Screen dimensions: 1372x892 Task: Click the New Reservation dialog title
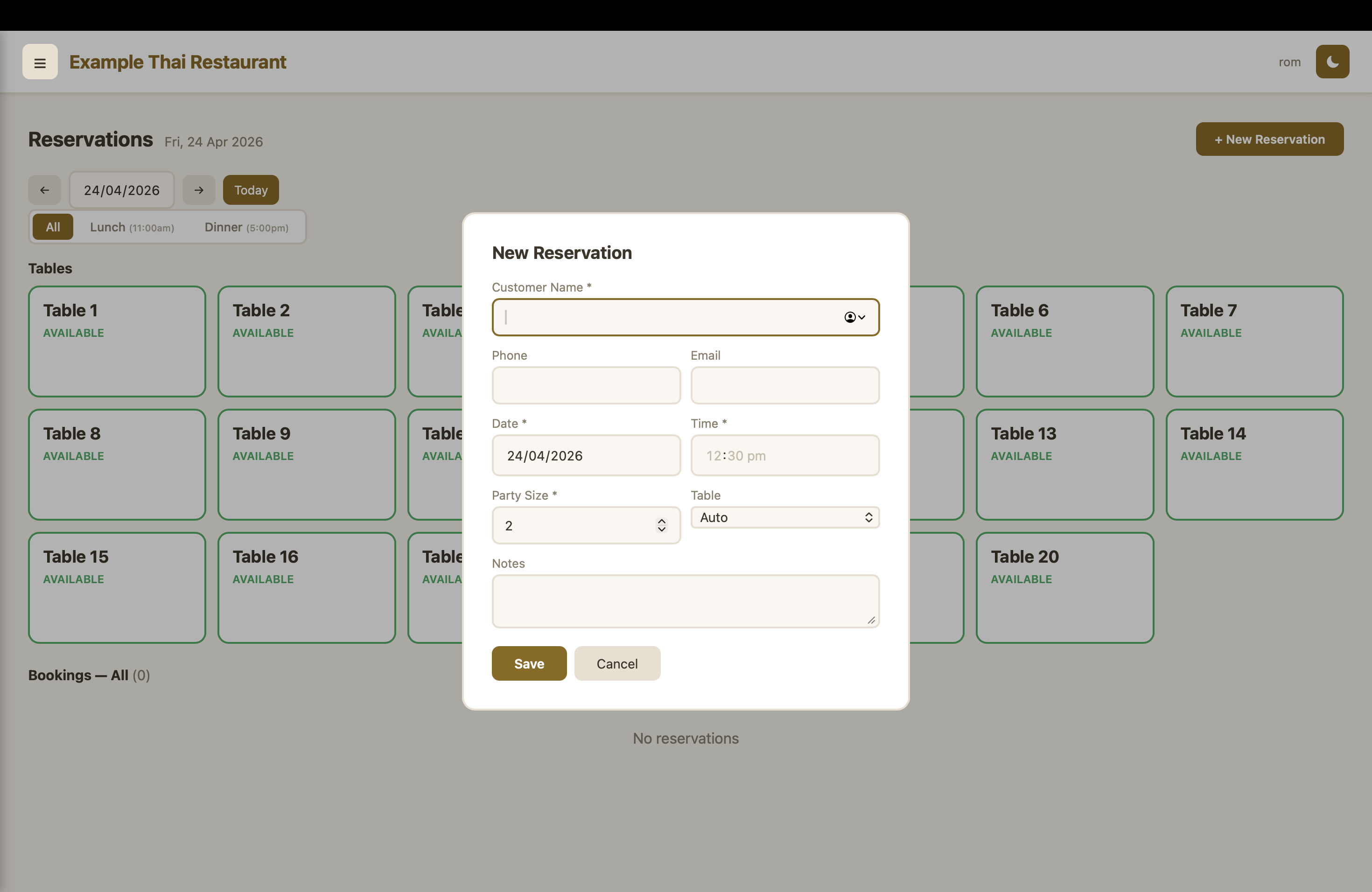561,252
